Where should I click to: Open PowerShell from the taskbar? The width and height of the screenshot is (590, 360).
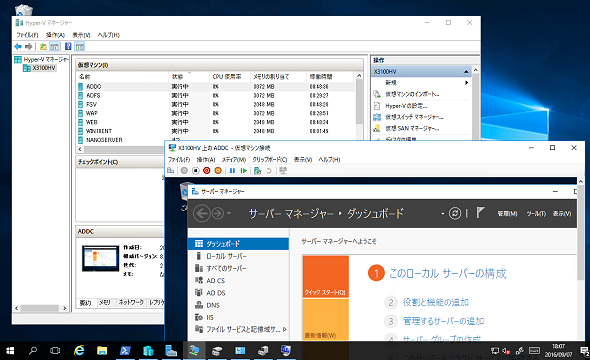(x=125, y=351)
